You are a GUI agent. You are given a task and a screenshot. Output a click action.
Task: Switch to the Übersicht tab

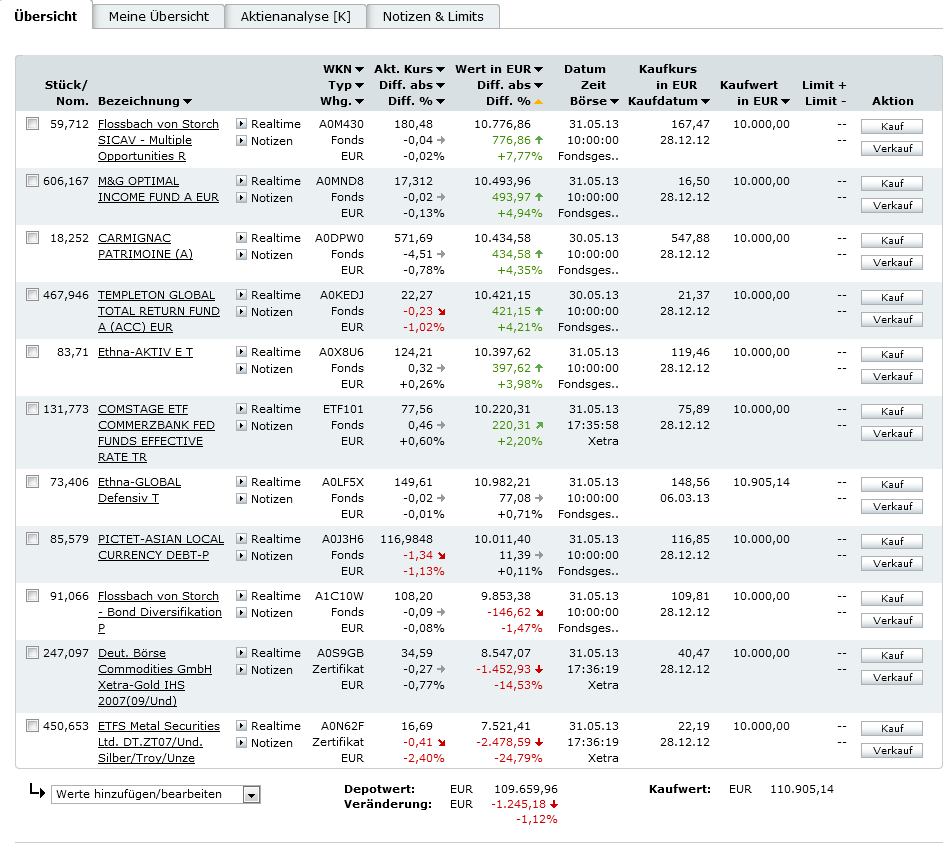(46, 16)
